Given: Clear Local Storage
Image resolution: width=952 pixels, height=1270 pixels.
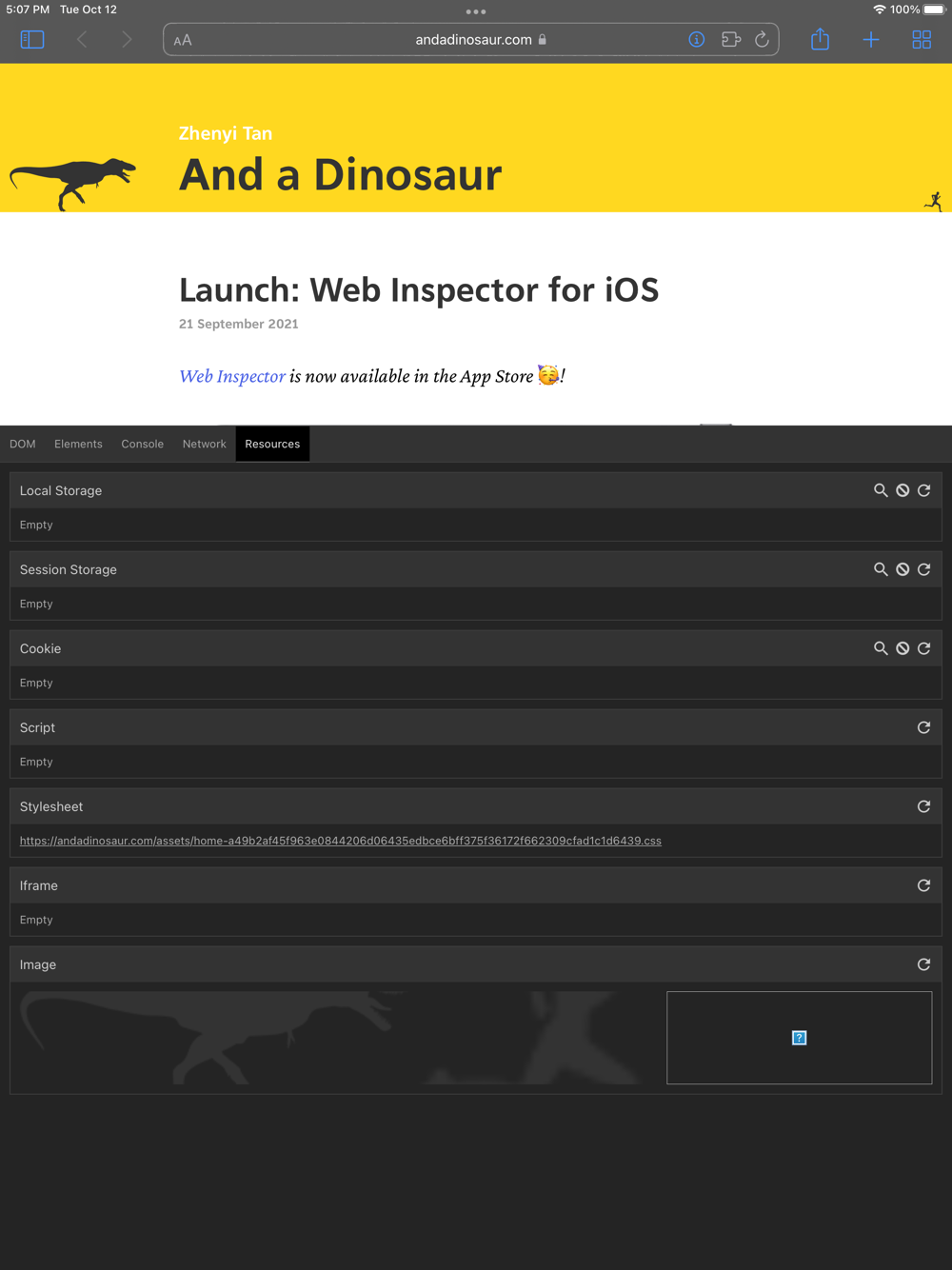Looking at the screenshot, I should point(902,490).
